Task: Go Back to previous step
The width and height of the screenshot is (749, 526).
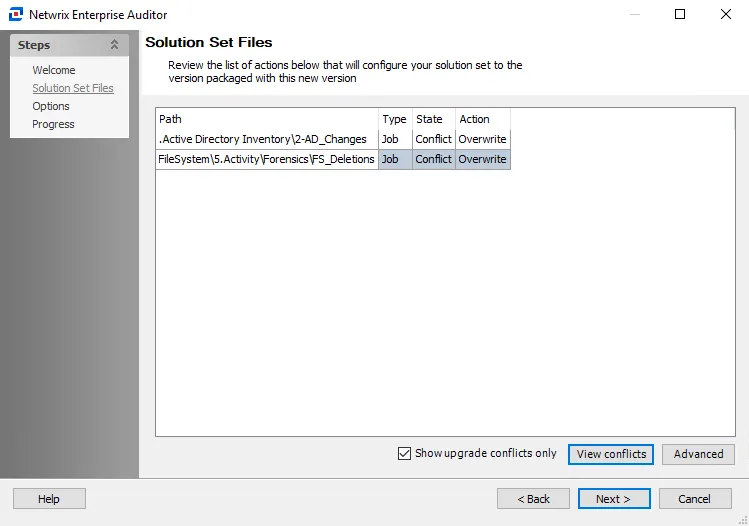Action: [533, 499]
